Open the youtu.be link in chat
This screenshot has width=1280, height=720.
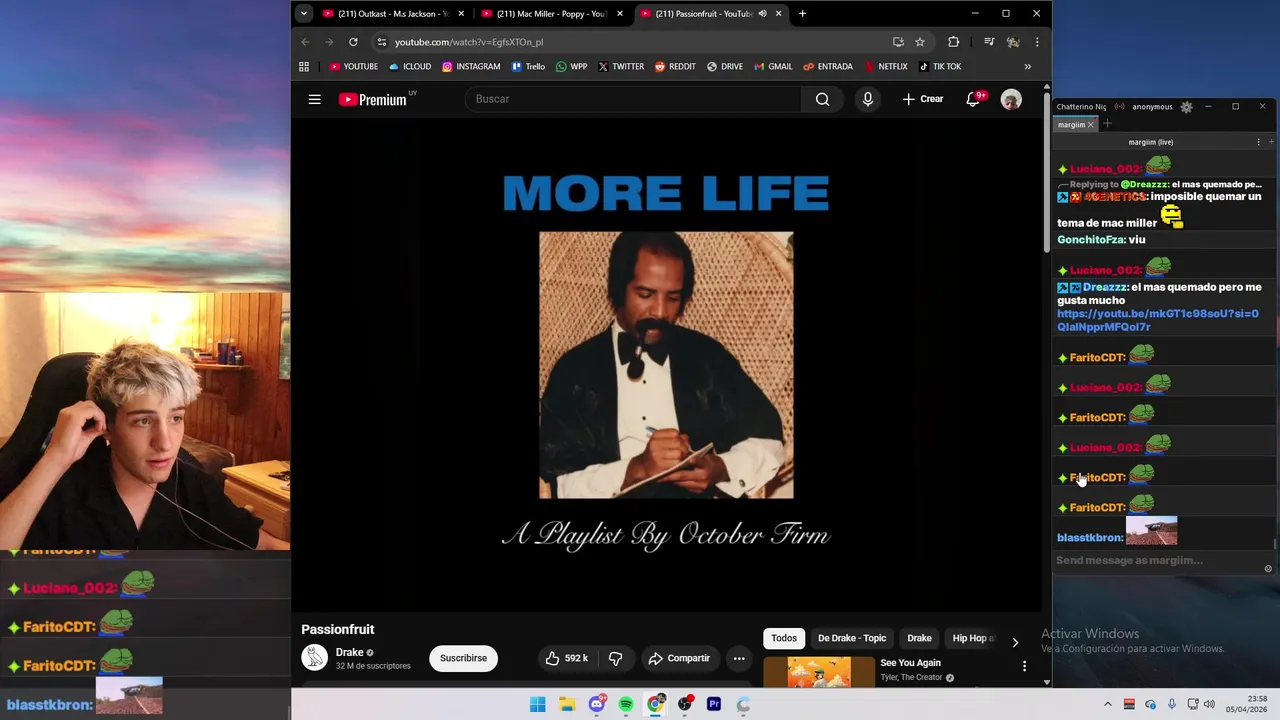coord(1157,320)
